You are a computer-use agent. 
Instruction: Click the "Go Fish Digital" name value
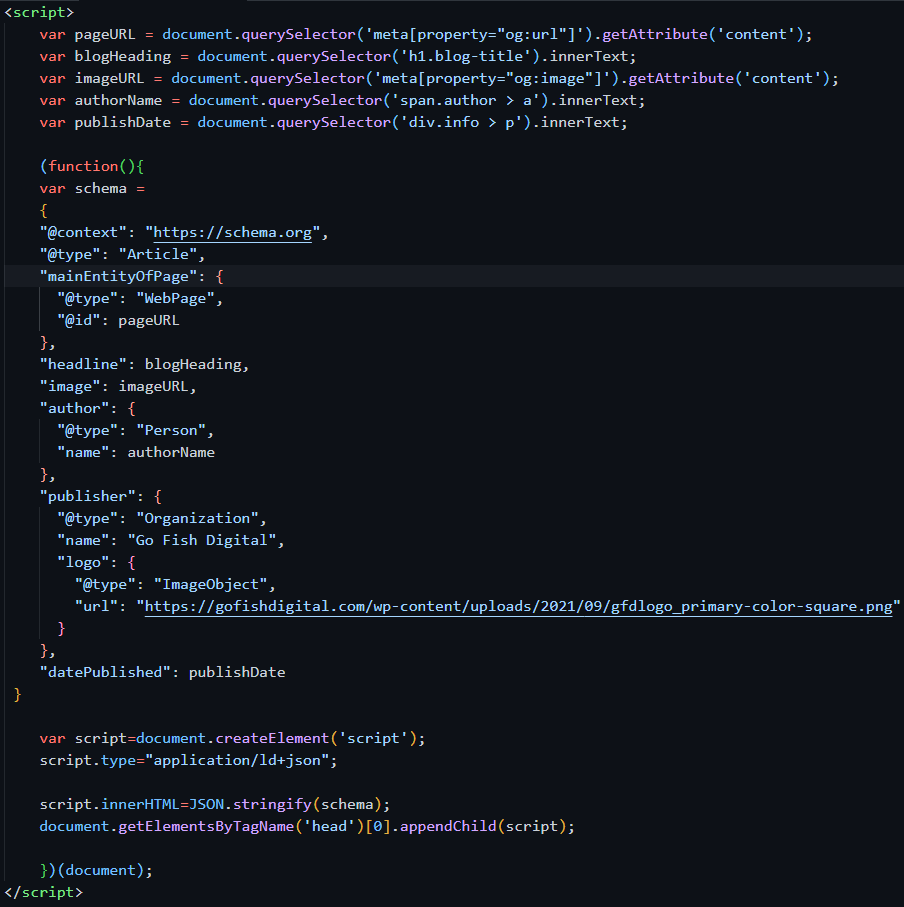[x=202, y=540]
